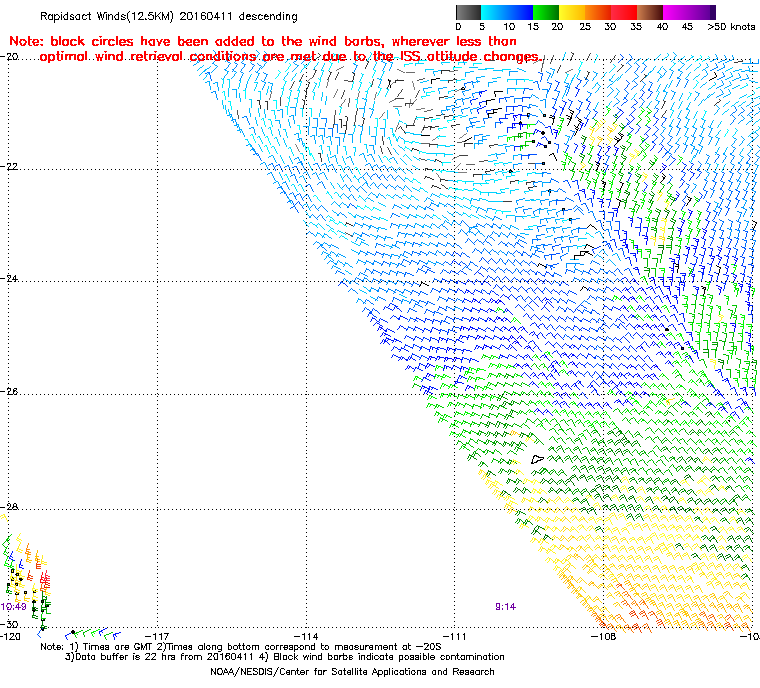The width and height of the screenshot is (760, 688).
Task: Click the gray 0-5 knots legend segment
Action: [468, 12]
